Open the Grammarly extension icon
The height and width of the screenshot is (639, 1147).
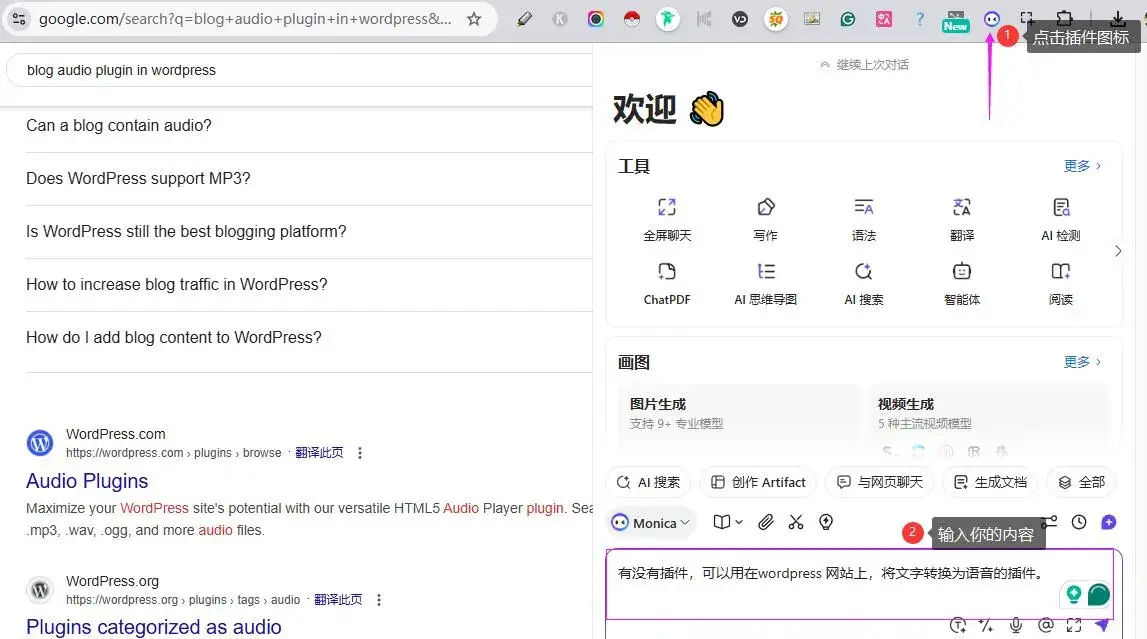click(x=848, y=19)
